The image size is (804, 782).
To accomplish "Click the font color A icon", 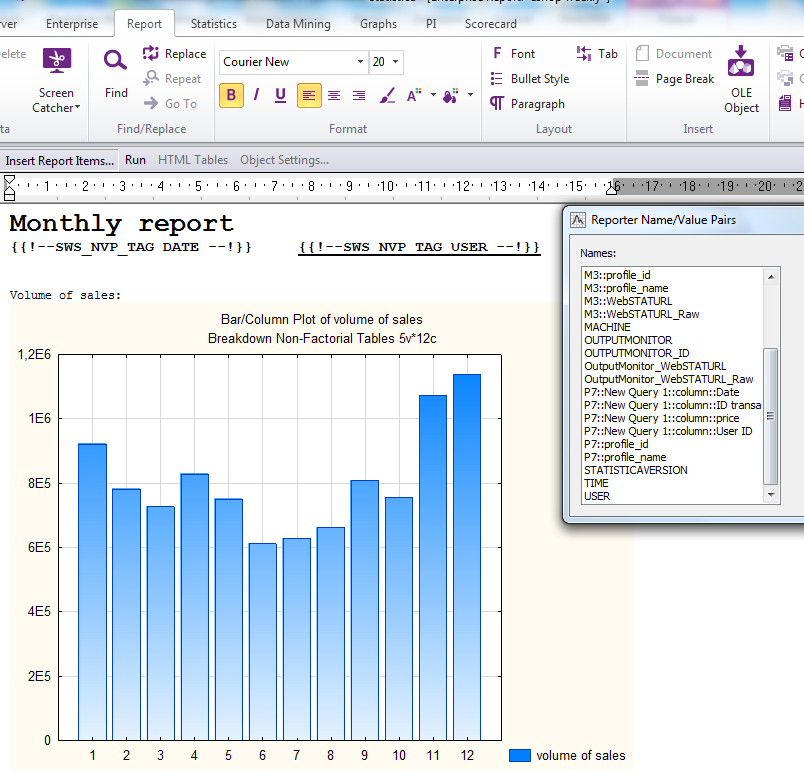I will coord(413,95).
